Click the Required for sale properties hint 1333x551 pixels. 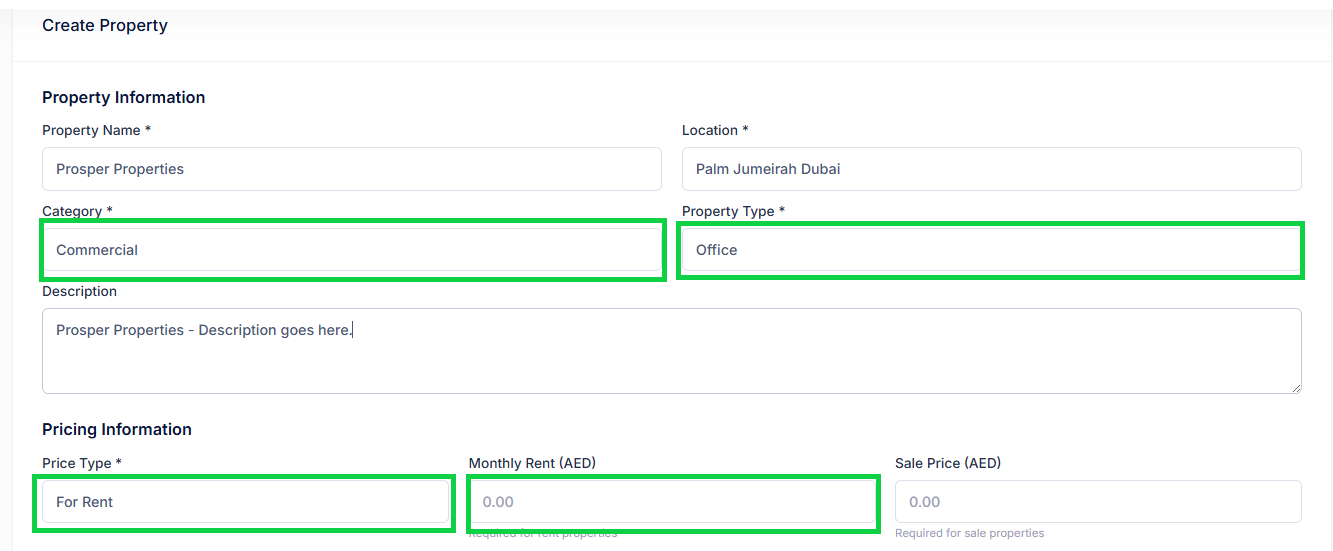tap(969, 533)
